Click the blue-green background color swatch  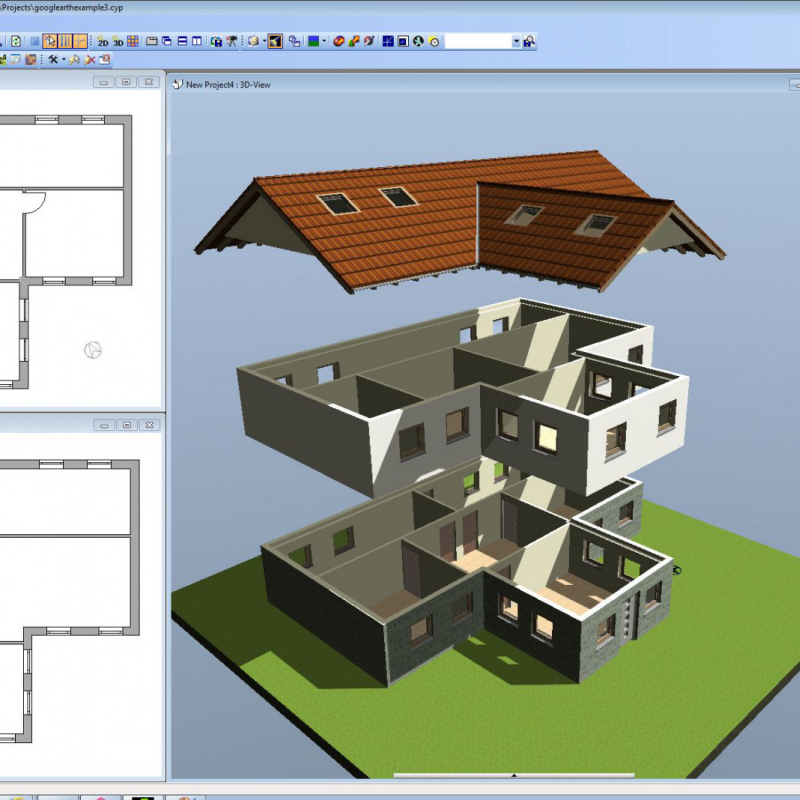pyautogui.click(x=313, y=42)
